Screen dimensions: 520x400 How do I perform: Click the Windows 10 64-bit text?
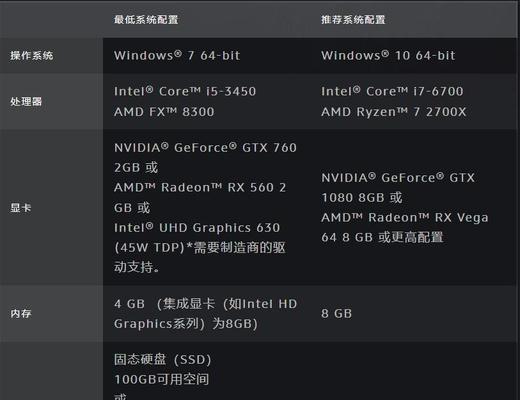388,55
